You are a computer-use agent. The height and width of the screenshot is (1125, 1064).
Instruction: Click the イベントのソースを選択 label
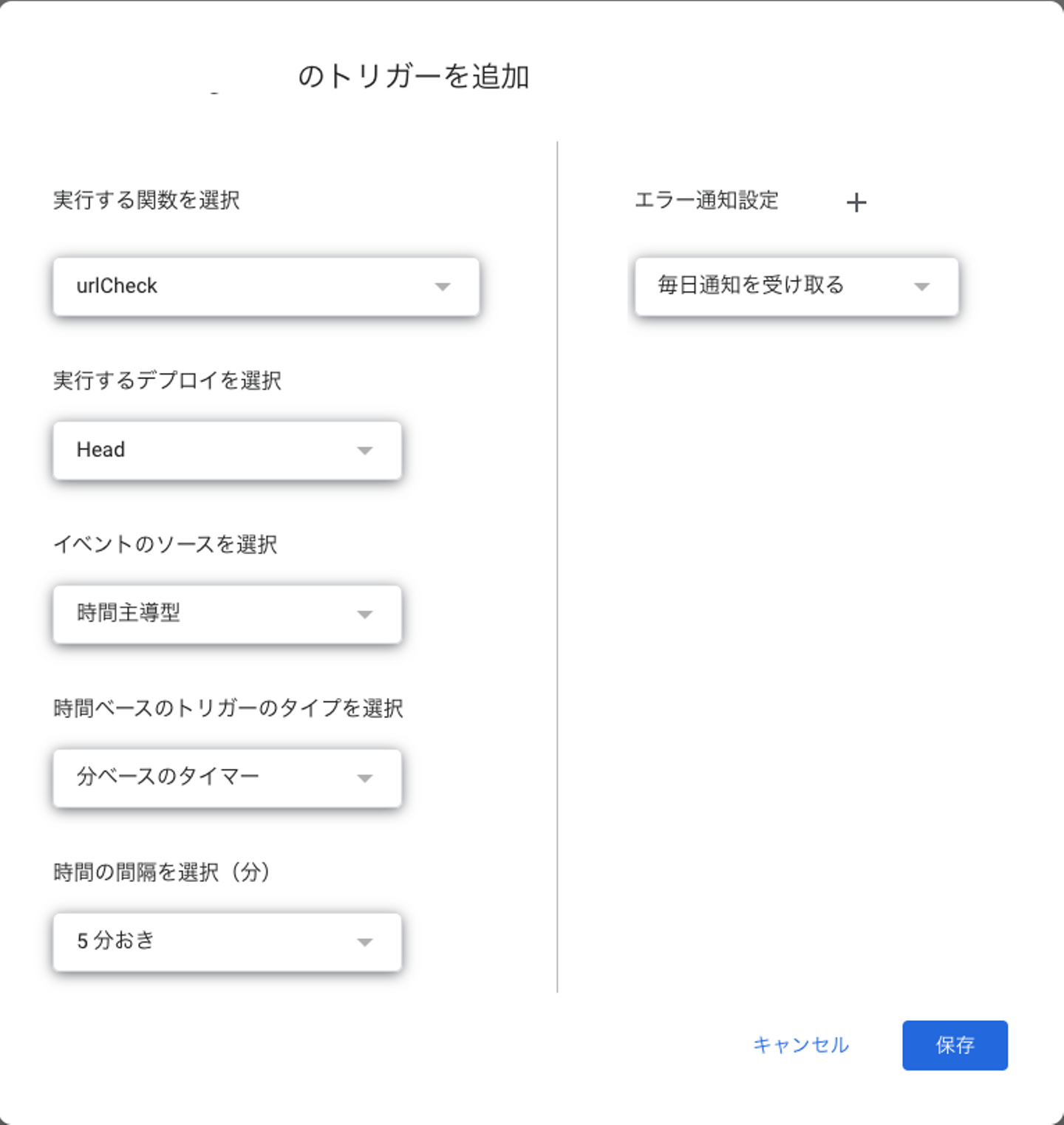166,544
